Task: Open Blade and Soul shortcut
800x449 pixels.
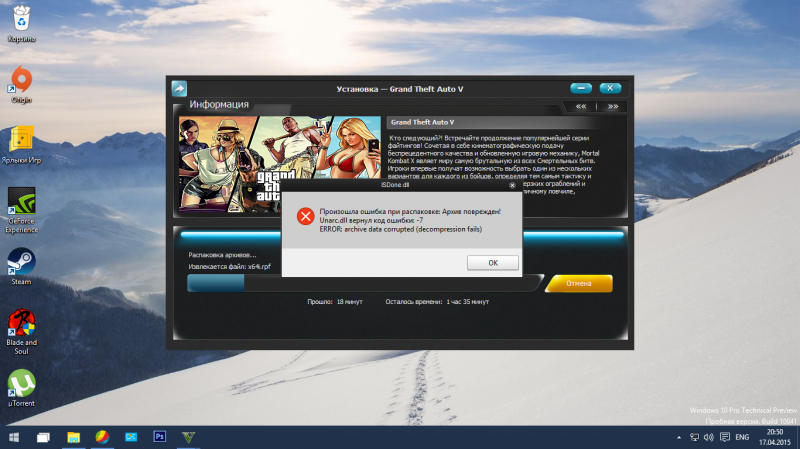Action: pyautogui.click(x=21, y=332)
